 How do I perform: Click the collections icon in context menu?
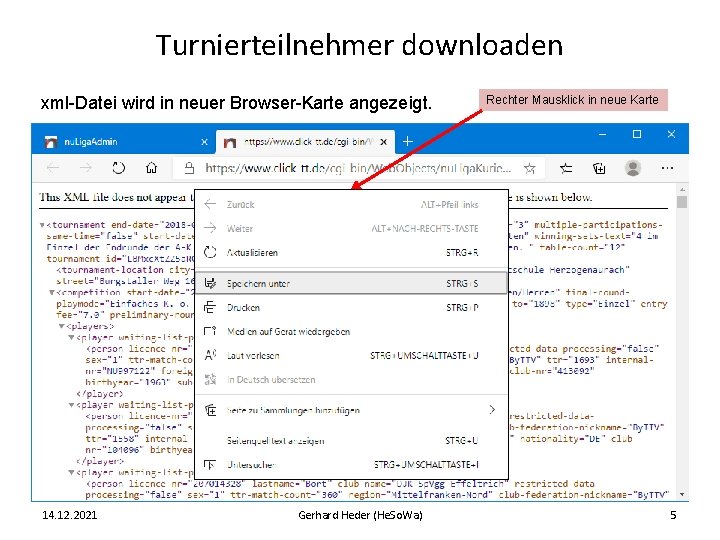[210, 410]
